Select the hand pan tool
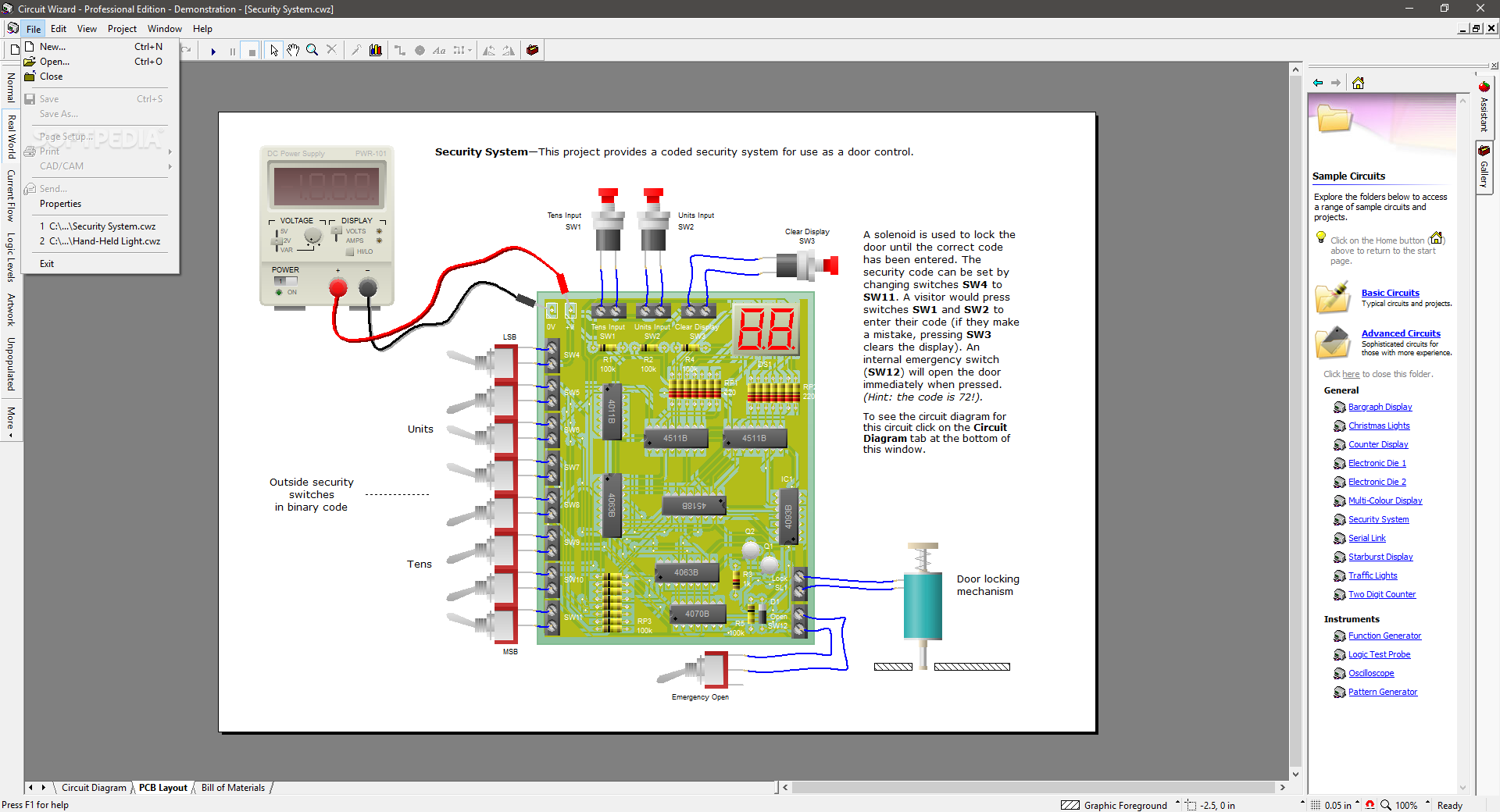 point(293,51)
